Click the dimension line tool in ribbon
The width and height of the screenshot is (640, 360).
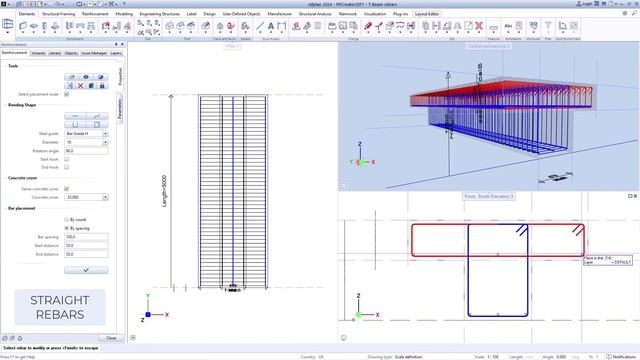pos(282,26)
